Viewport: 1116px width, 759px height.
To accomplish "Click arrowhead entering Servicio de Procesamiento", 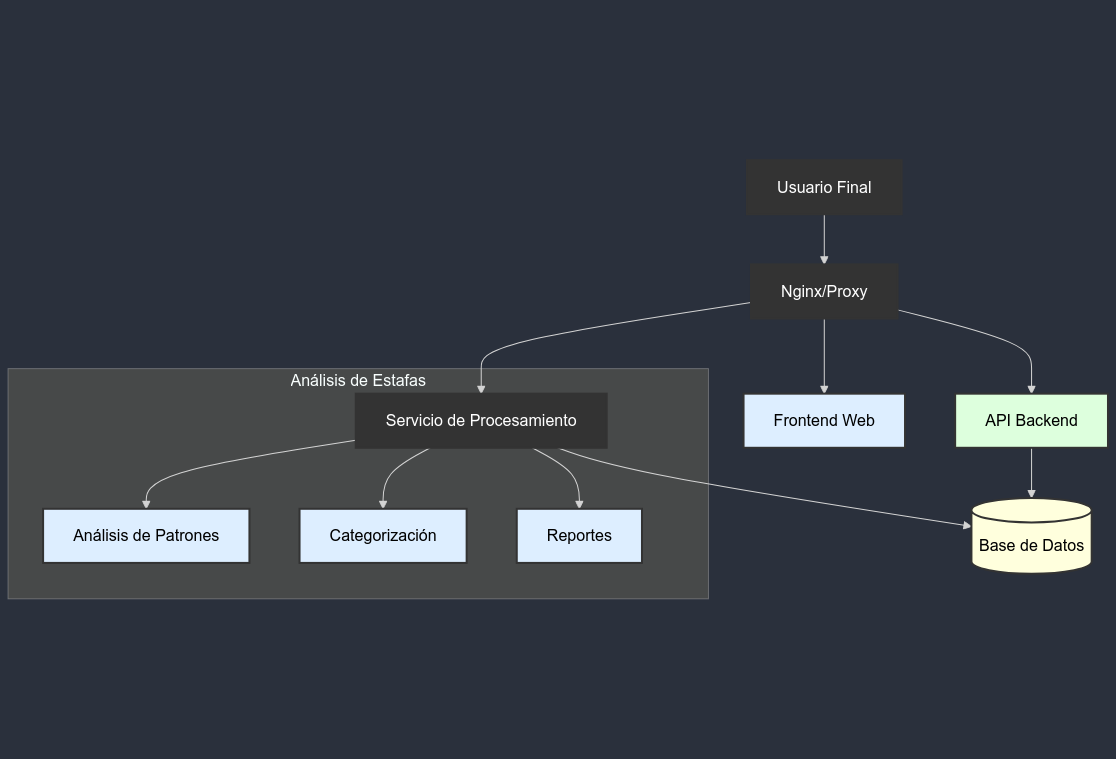I will 481,388.
